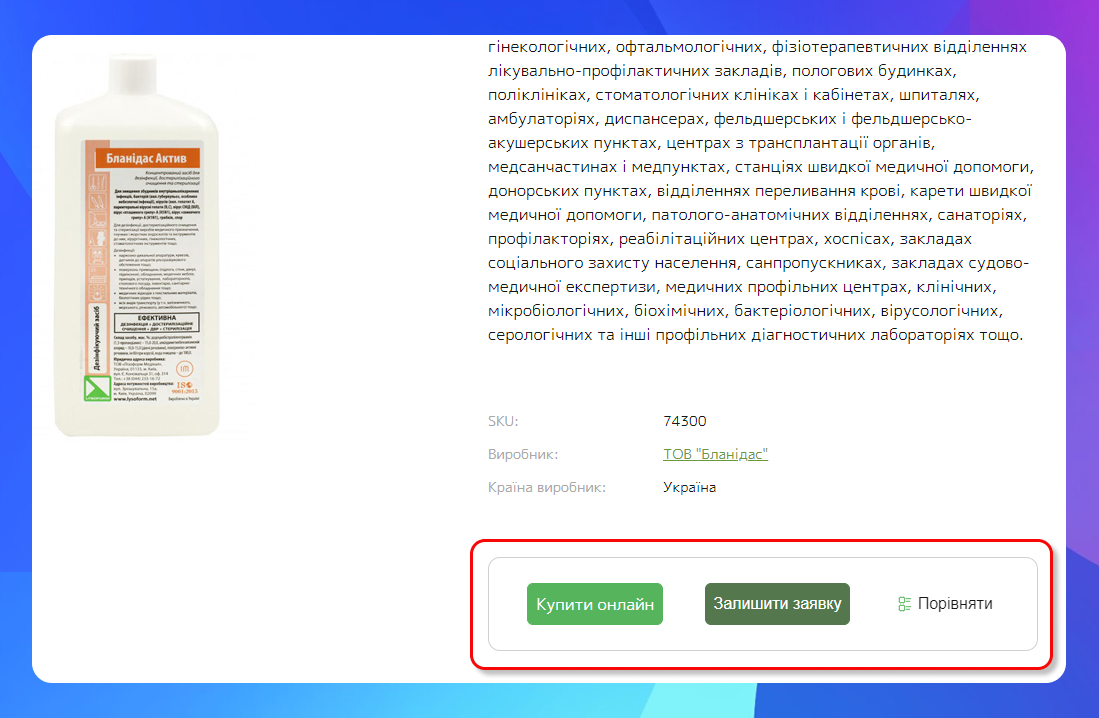Click the 'Виробник:' field label
The width and height of the screenshot is (1099, 718).
pyautogui.click(x=523, y=454)
